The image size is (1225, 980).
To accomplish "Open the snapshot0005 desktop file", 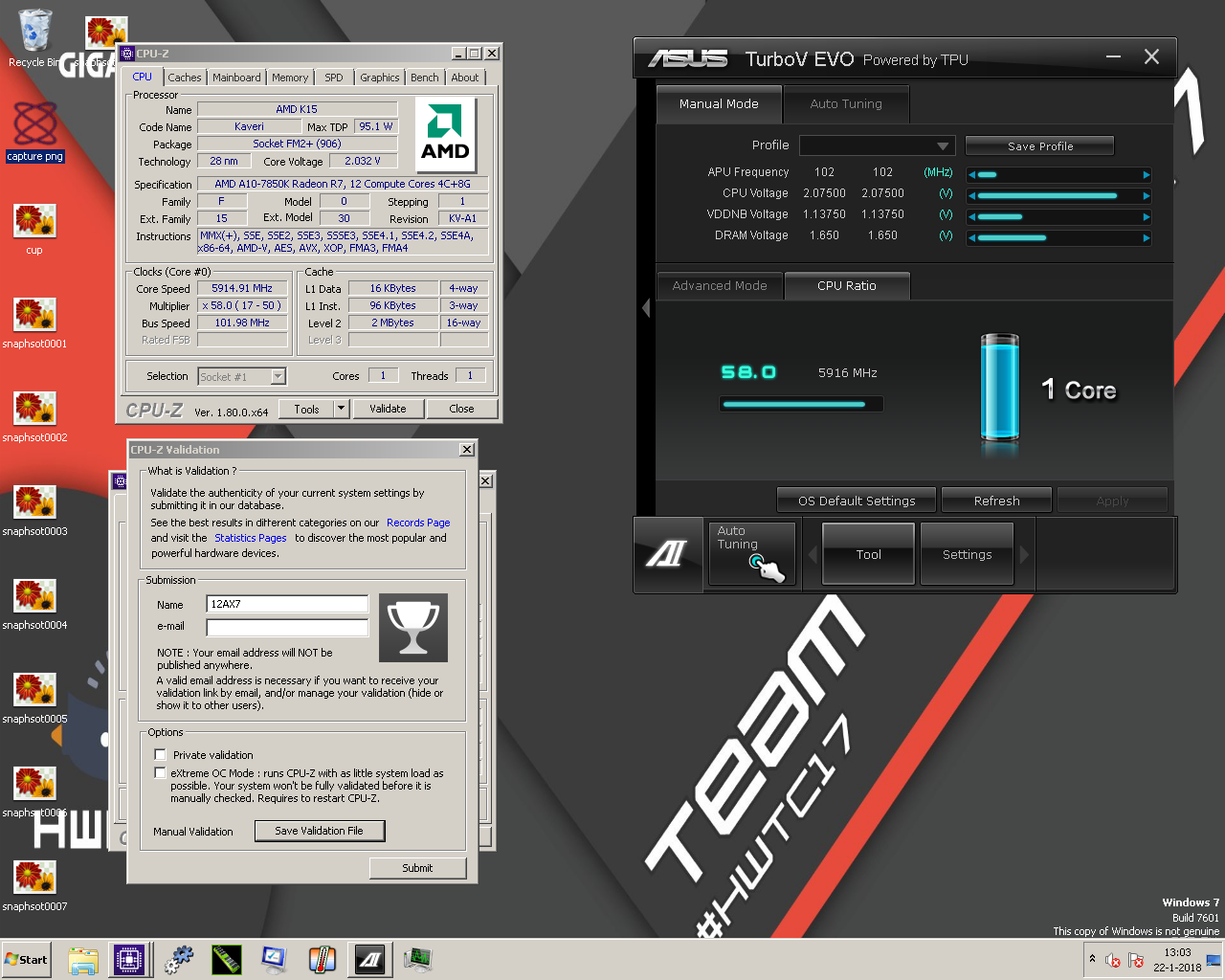I will click(34, 699).
